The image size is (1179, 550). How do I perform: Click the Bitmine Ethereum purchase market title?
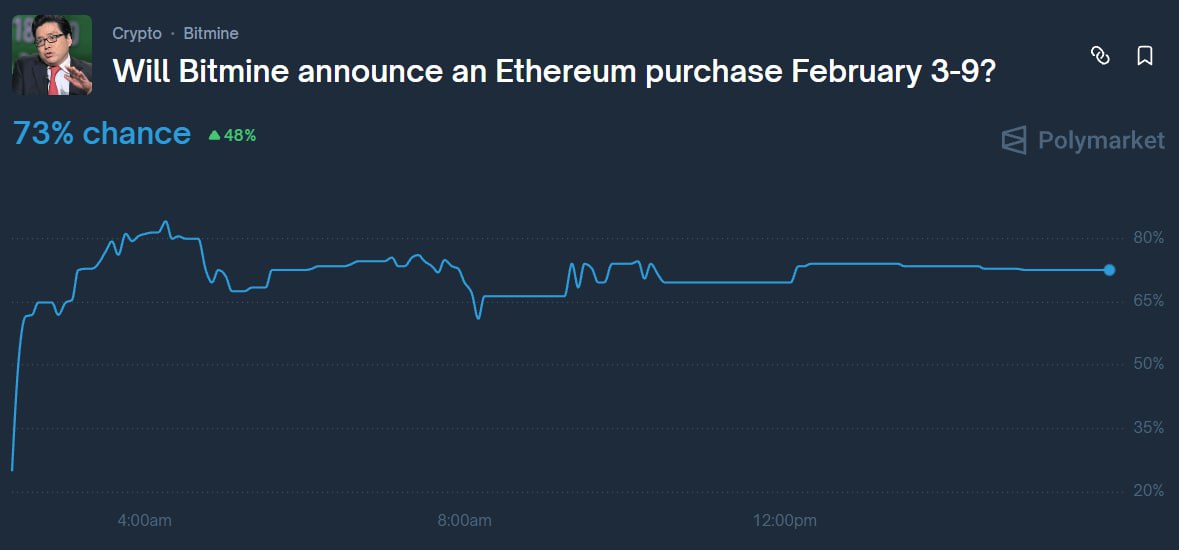[x=553, y=71]
